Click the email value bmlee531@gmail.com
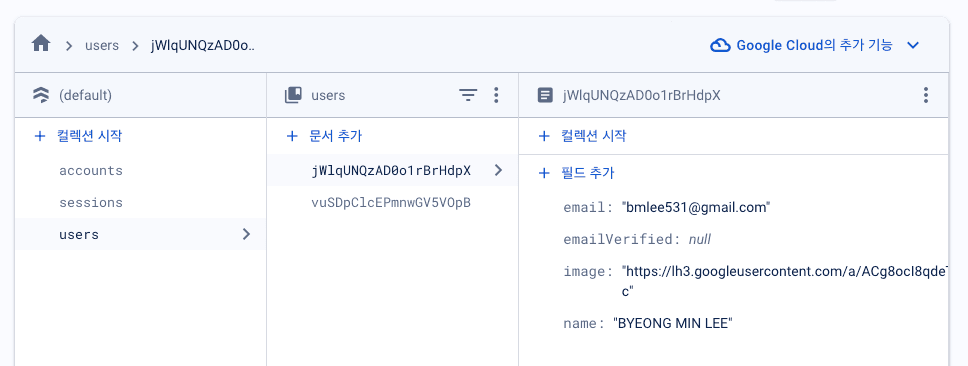 click(696, 207)
